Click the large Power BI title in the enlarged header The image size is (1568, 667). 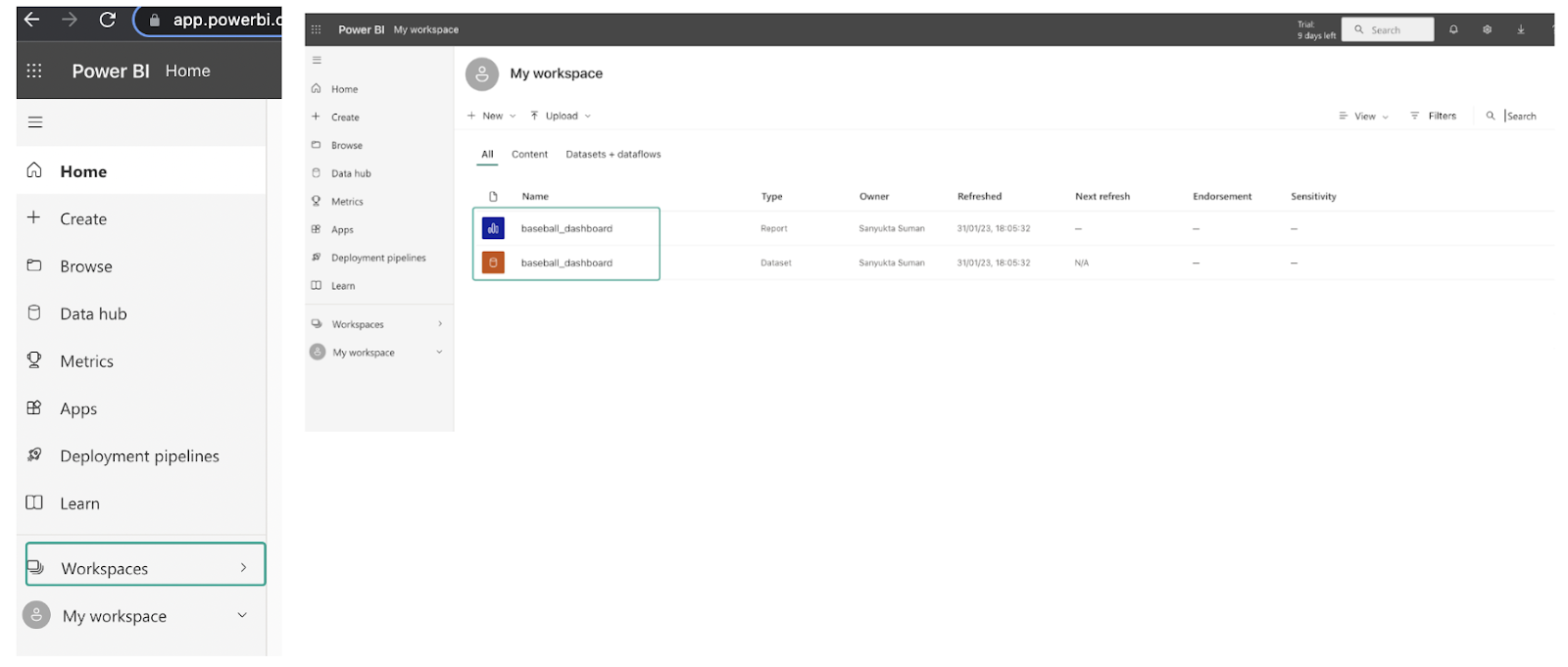[111, 71]
